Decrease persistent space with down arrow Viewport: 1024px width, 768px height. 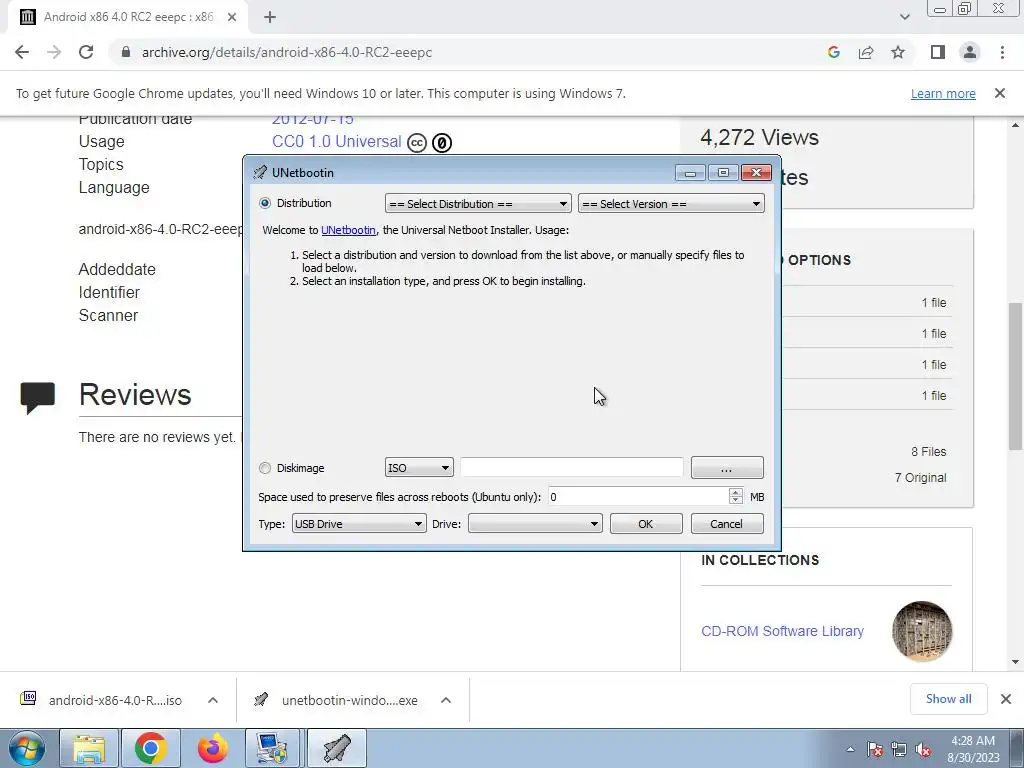(736, 502)
